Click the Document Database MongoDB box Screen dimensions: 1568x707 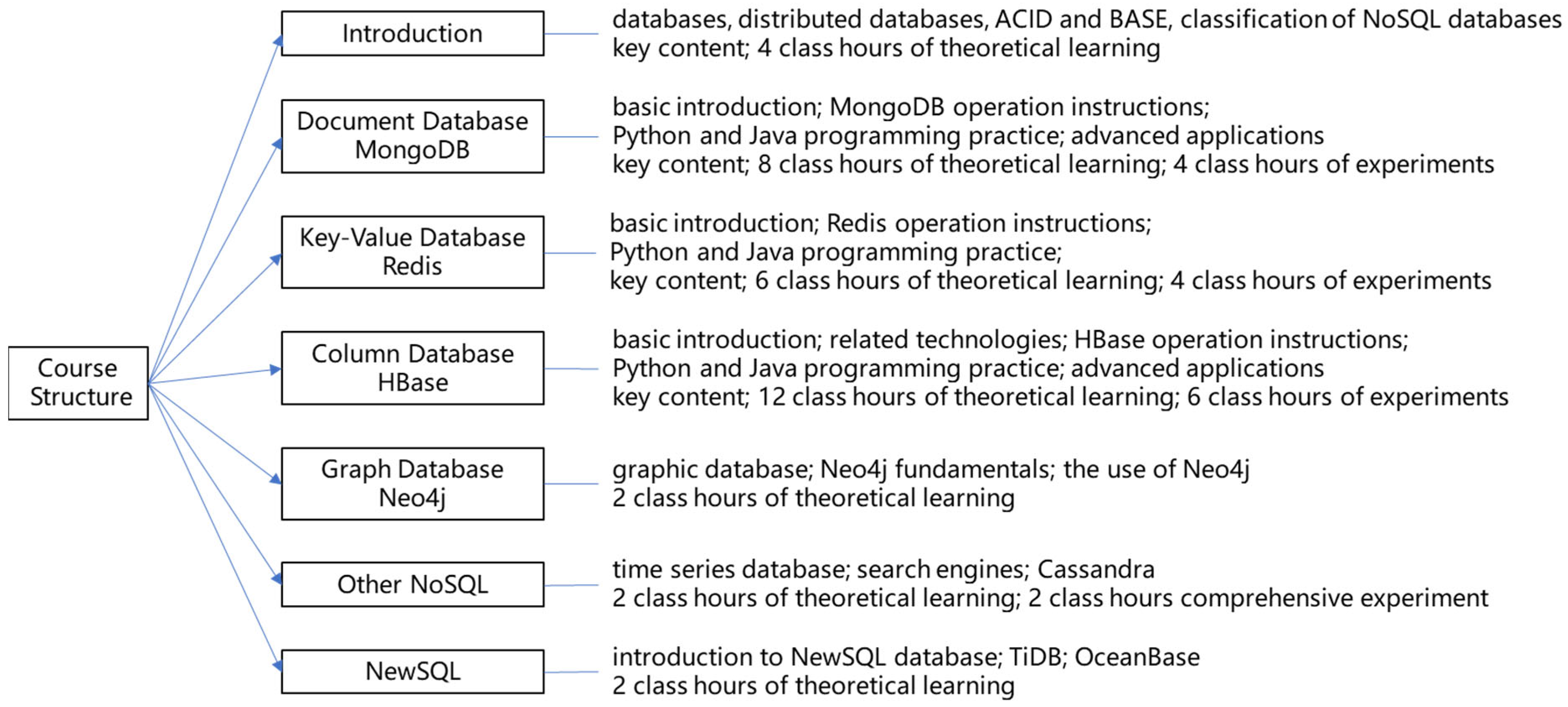pyautogui.click(x=412, y=136)
